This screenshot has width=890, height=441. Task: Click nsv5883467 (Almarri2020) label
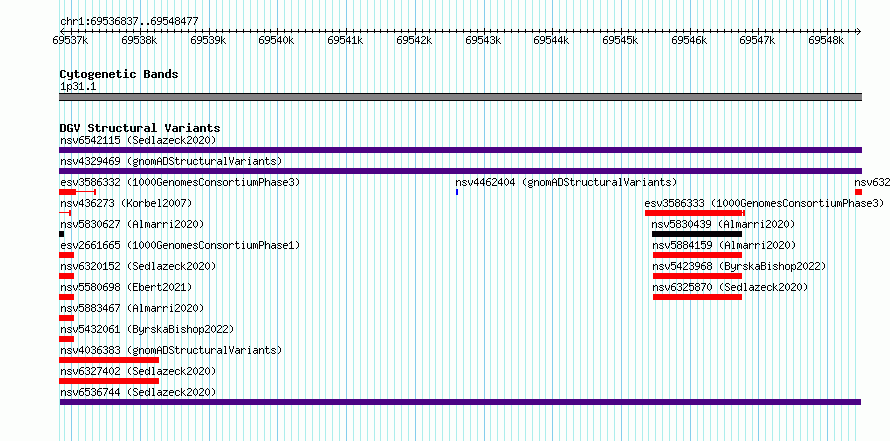tap(132, 308)
